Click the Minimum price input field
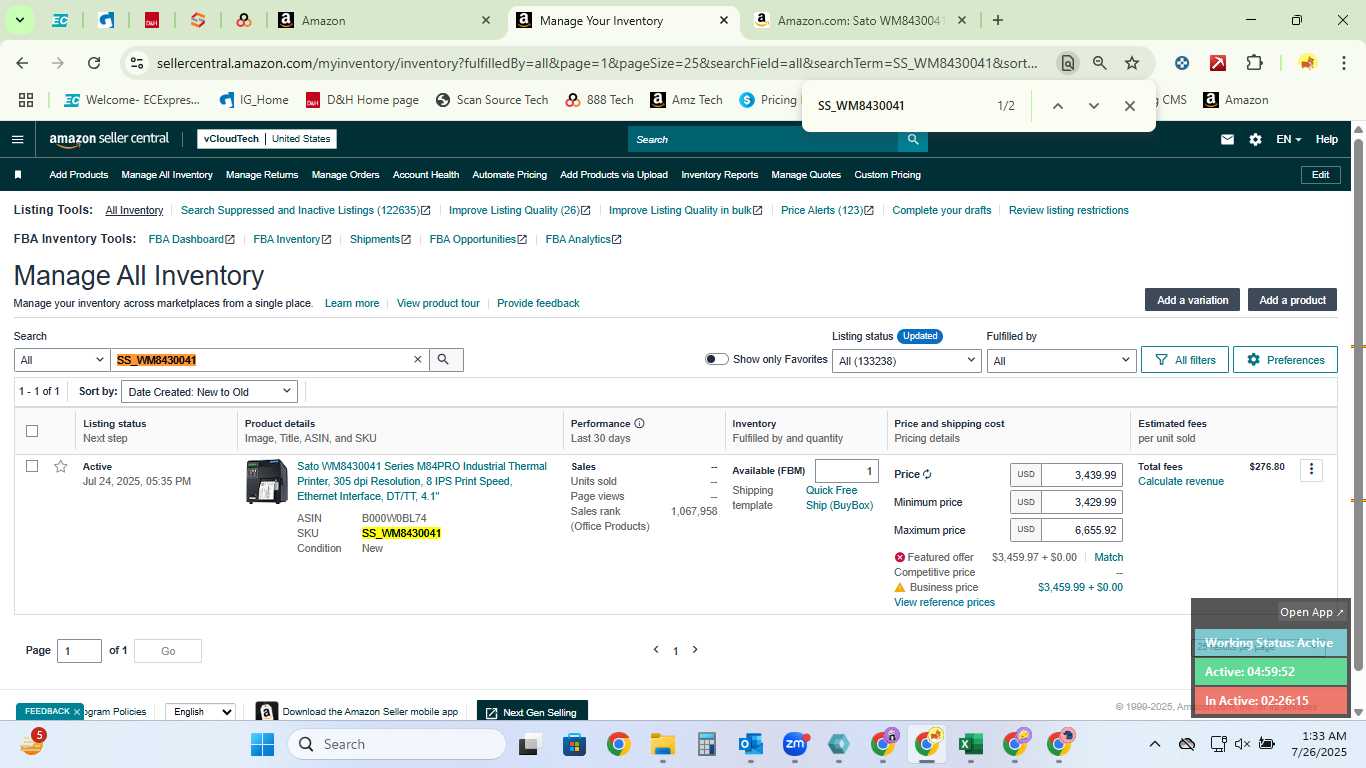This screenshot has width=1366, height=768. [x=1080, y=502]
